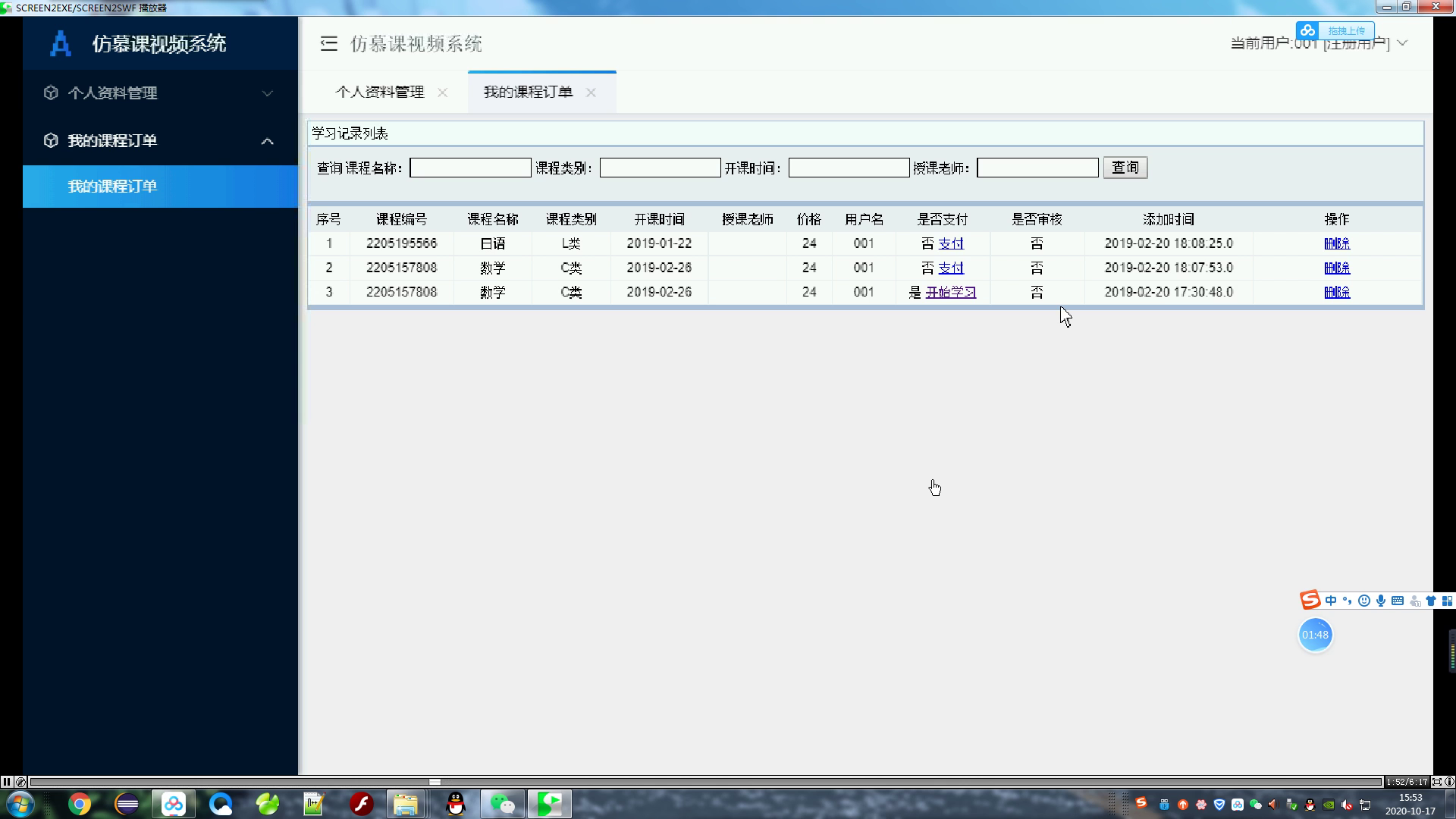The width and height of the screenshot is (1456, 819).
Task: Open Baidu Netdisk from the taskbar
Action: [174, 804]
